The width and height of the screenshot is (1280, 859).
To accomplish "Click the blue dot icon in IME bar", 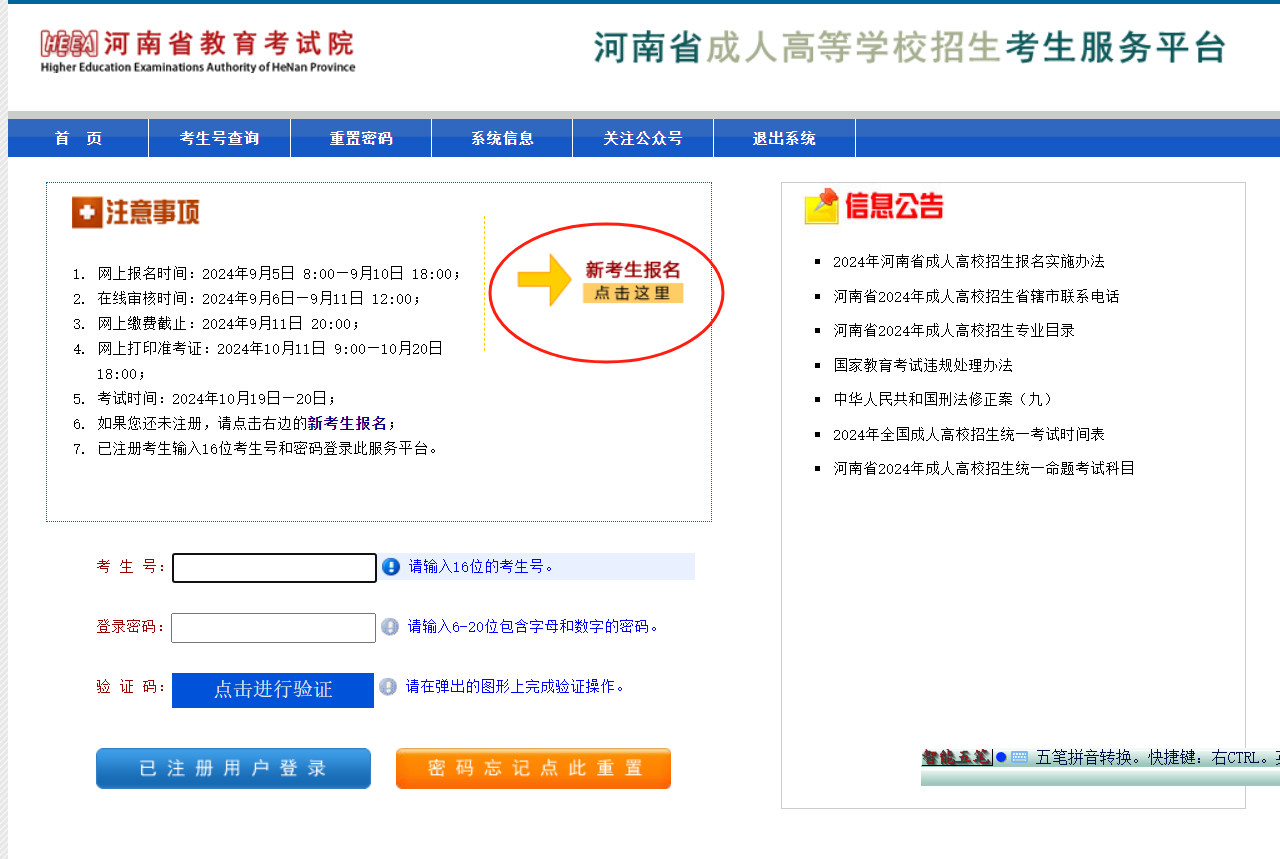I will point(1001,757).
